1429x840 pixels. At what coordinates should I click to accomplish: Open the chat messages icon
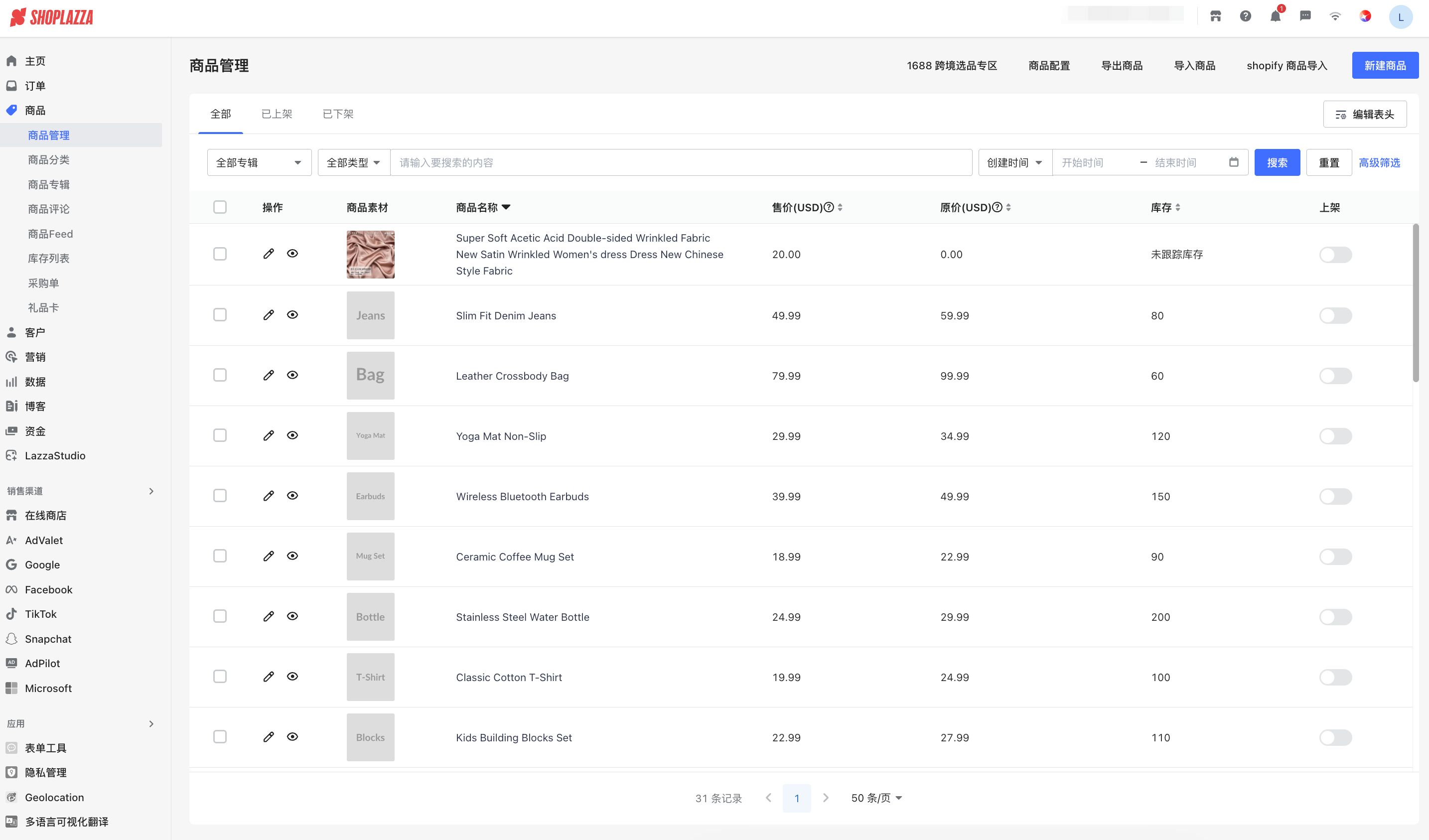1305,16
